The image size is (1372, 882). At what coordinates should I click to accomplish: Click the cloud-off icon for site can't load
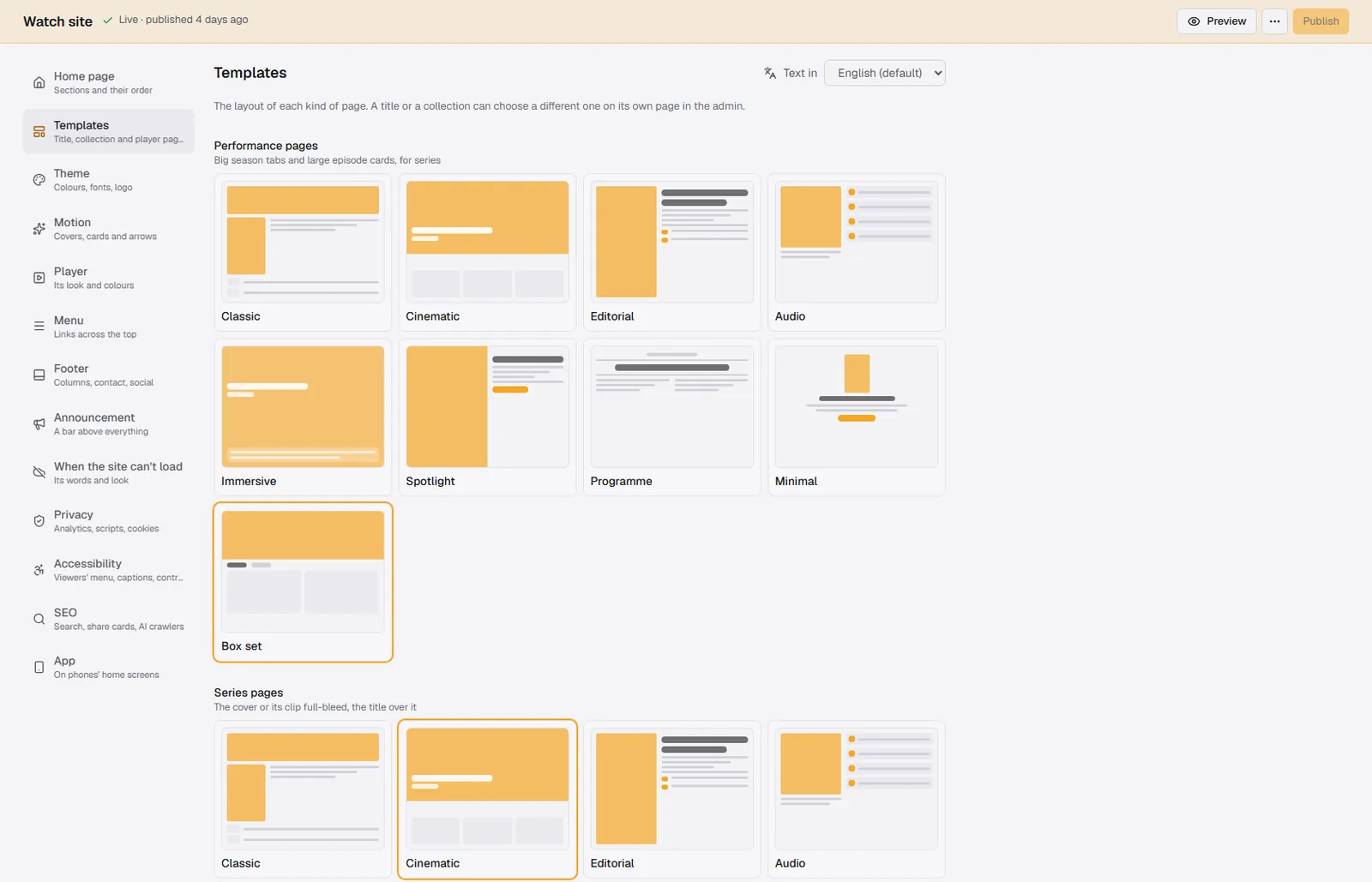click(x=39, y=472)
